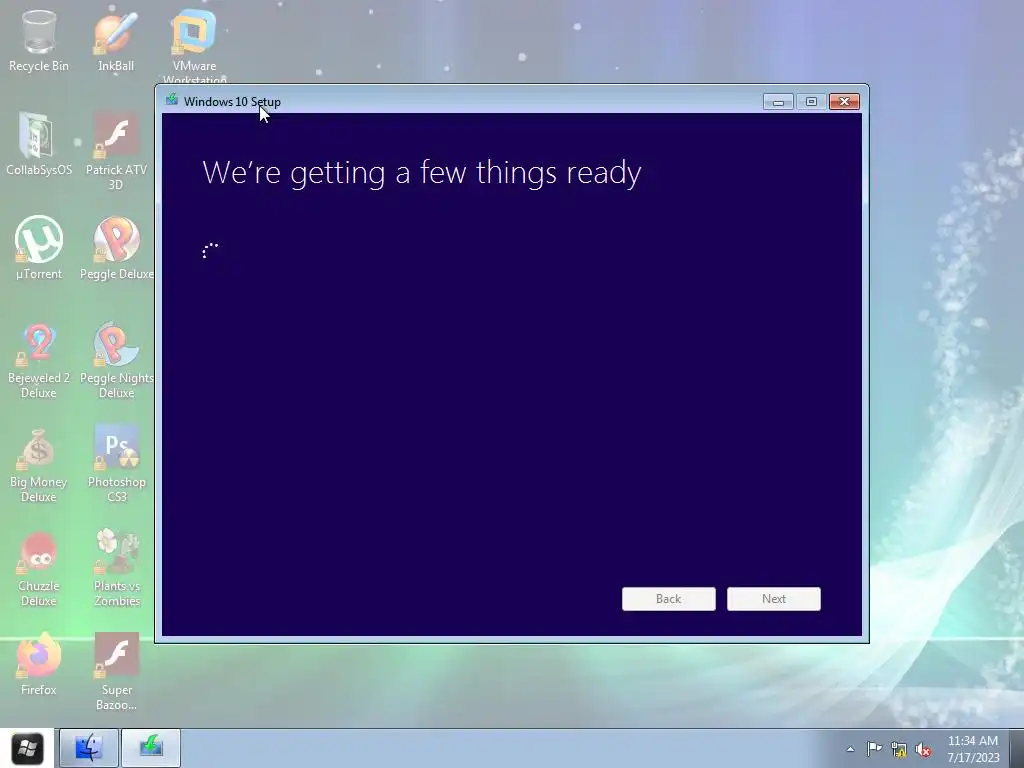
Task: Click the Windows 10 Setup title text
Action: pos(232,102)
